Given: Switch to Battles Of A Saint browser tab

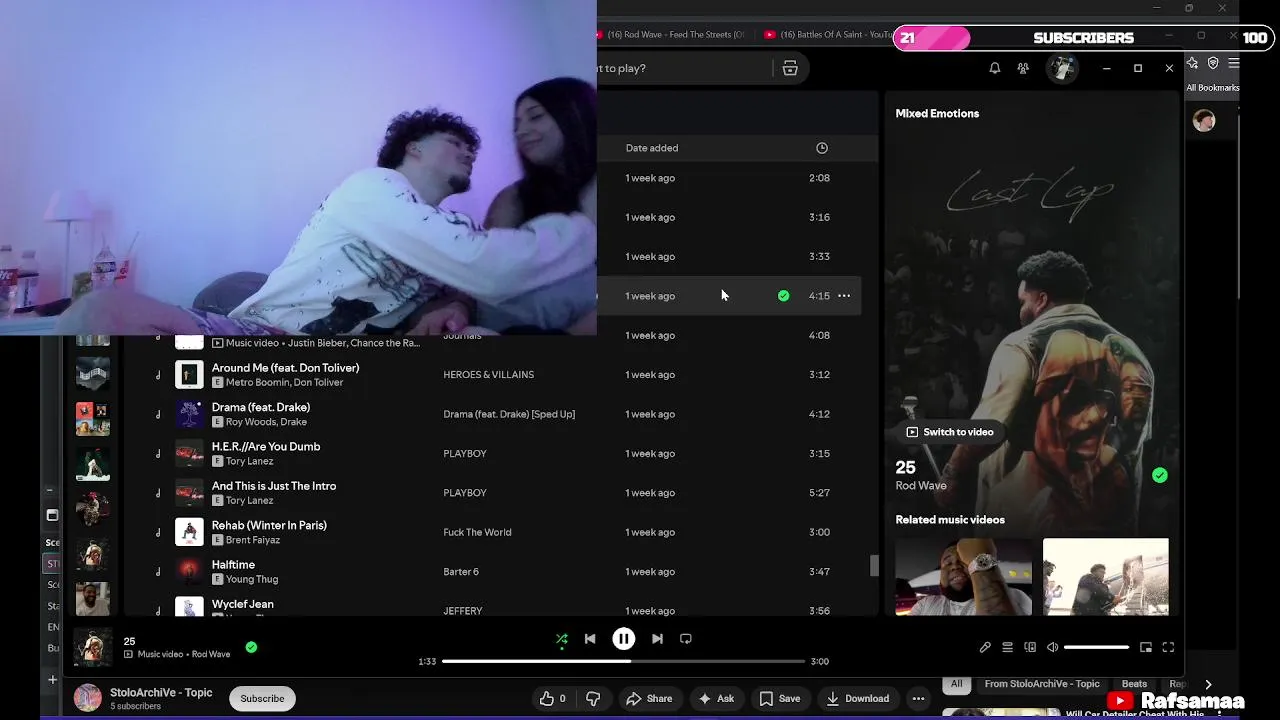Looking at the screenshot, I should point(829,35).
